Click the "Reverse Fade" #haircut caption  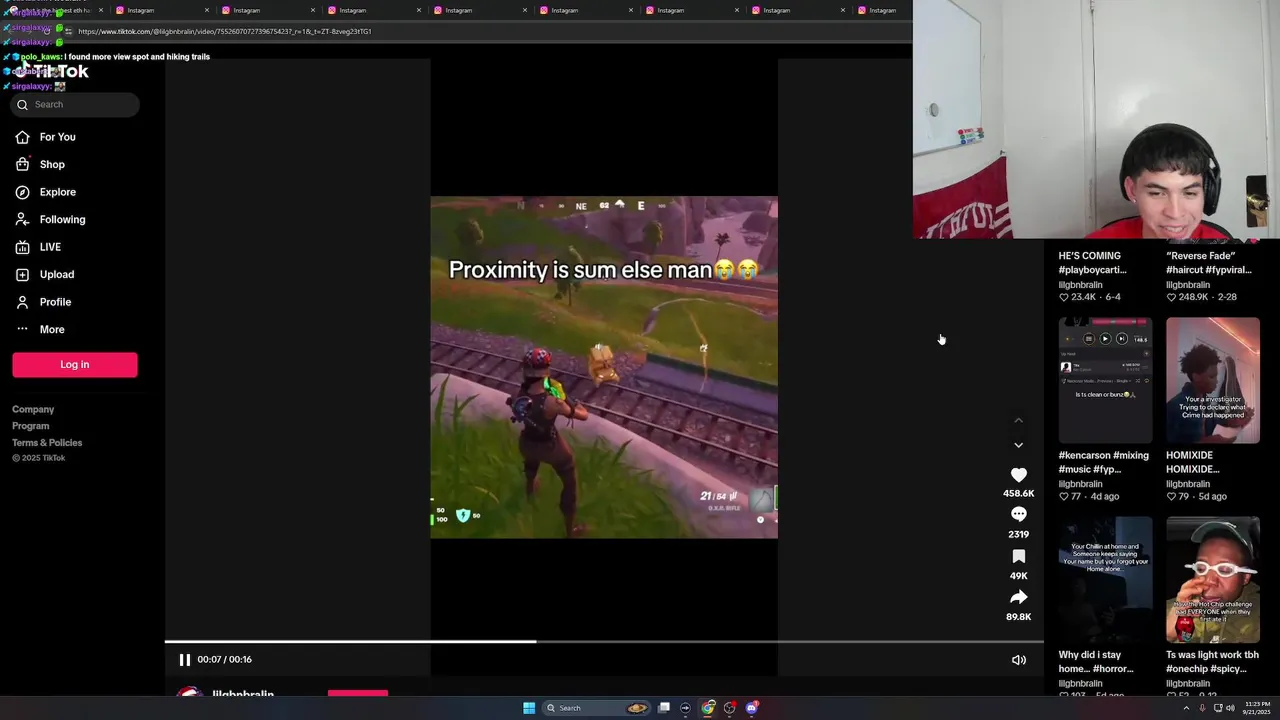[1208, 262]
